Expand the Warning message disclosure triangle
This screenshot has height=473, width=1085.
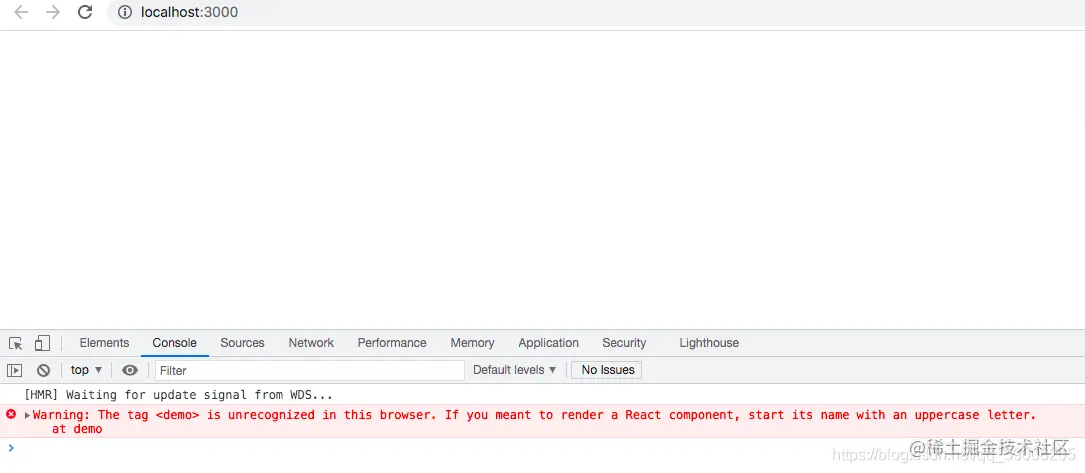pyautogui.click(x=28, y=416)
